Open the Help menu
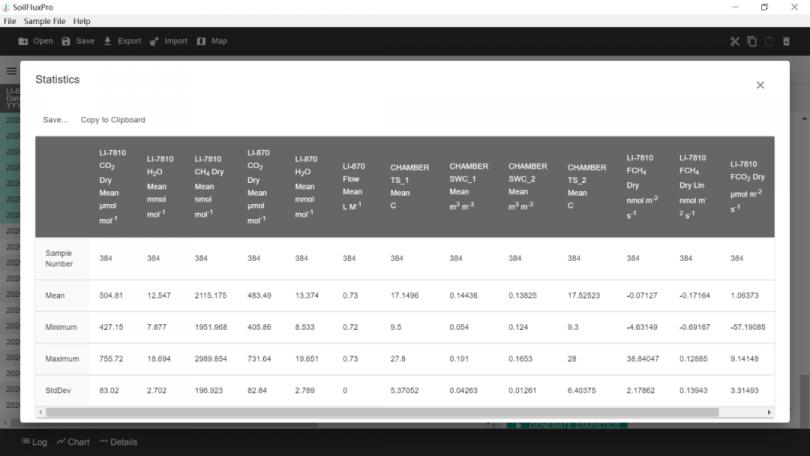810x456 pixels. coord(82,21)
